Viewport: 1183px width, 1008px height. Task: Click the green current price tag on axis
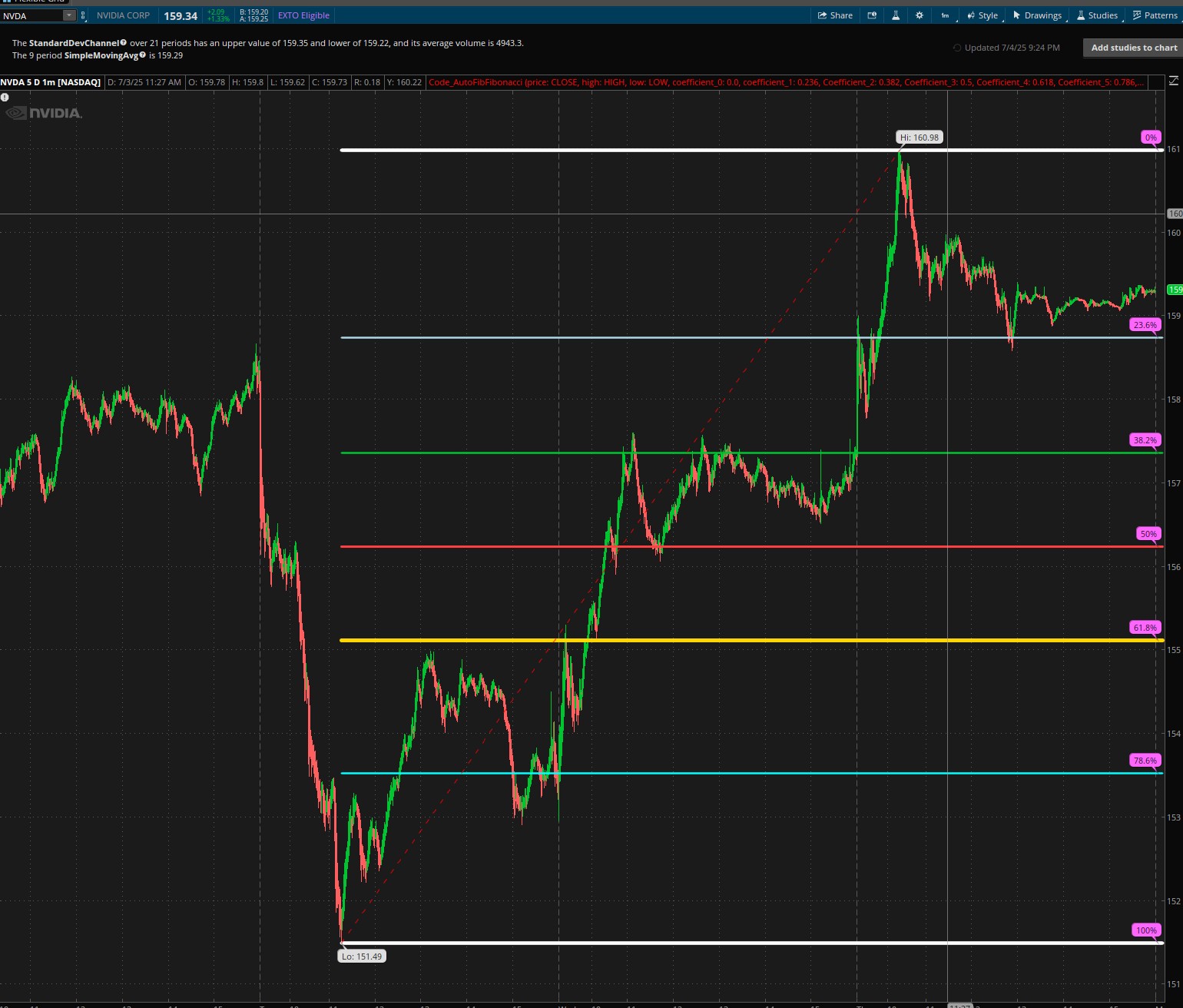[1175, 290]
